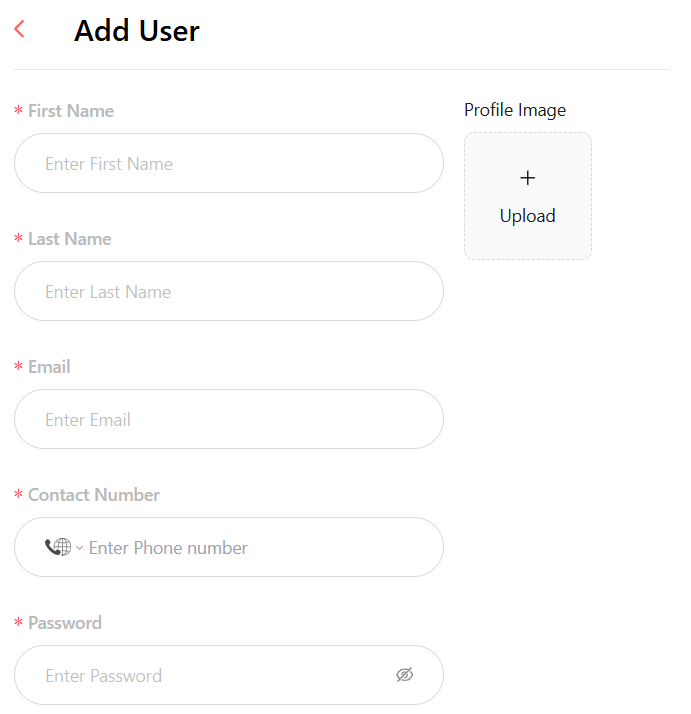Focus the Enter First Name field
Screen dimensions: 691x714
click(x=229, y=163)
